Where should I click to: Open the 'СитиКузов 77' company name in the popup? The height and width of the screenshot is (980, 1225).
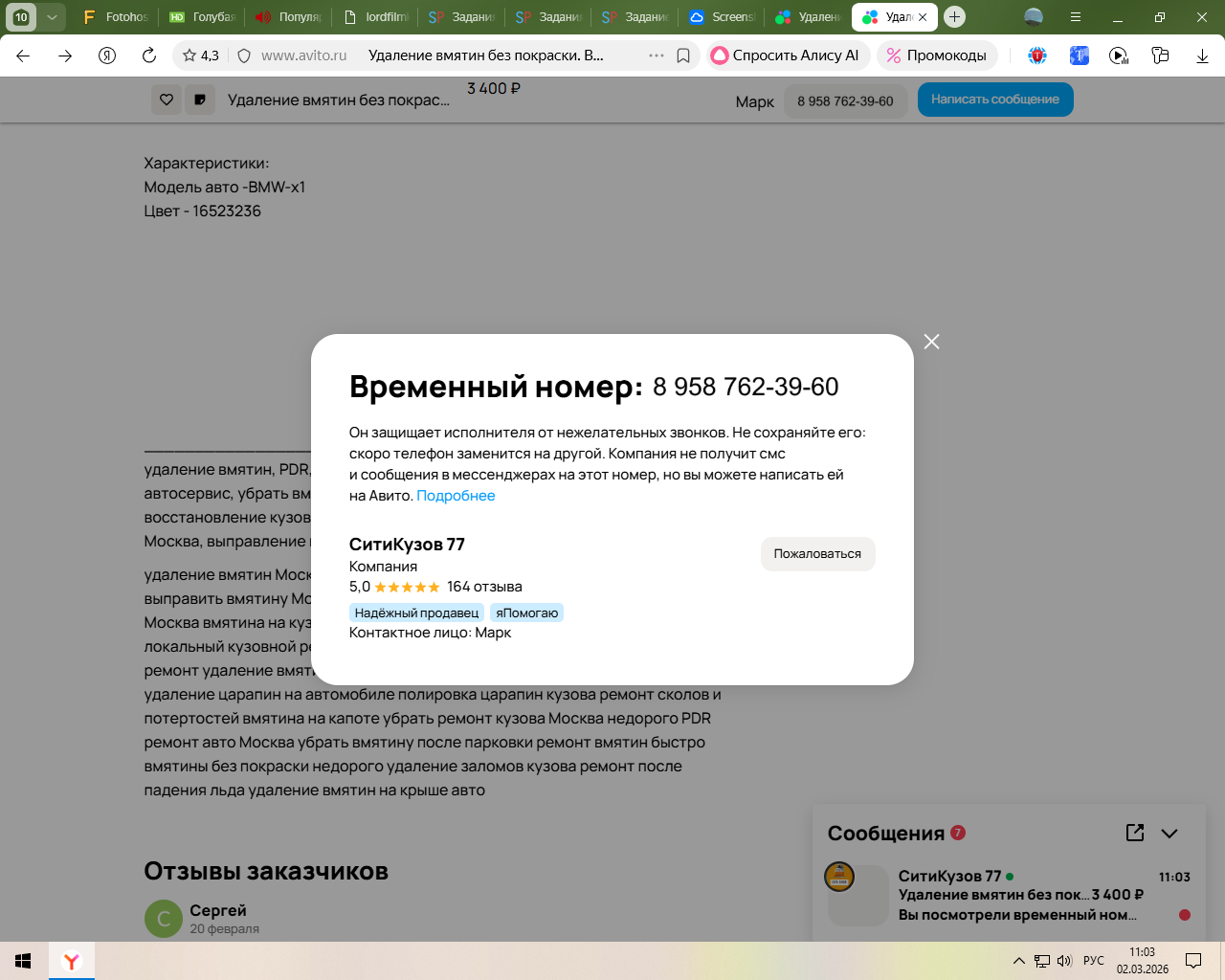click(407, 545)
